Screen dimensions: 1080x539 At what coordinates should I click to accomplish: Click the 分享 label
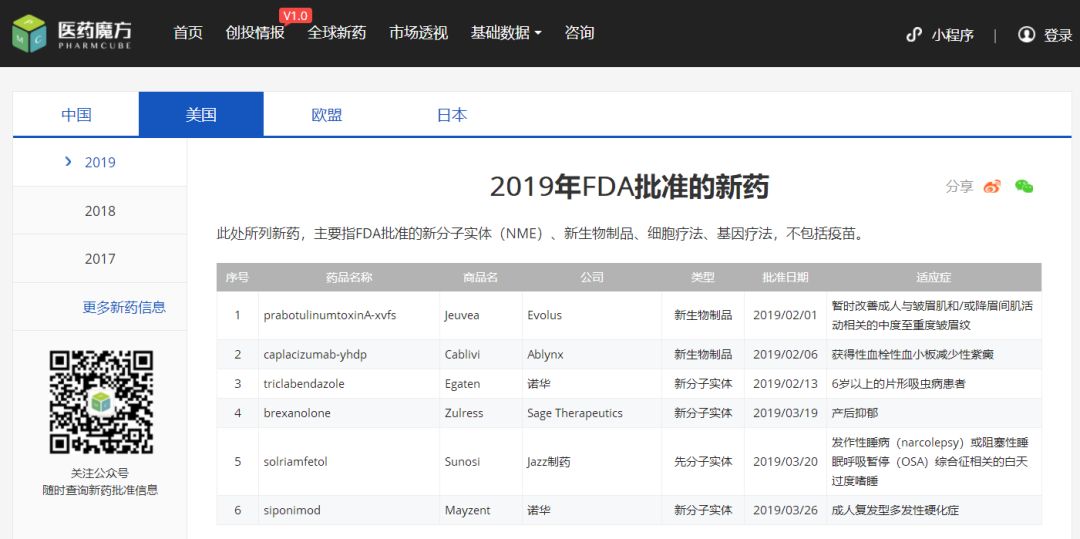[x=959, y=187]
